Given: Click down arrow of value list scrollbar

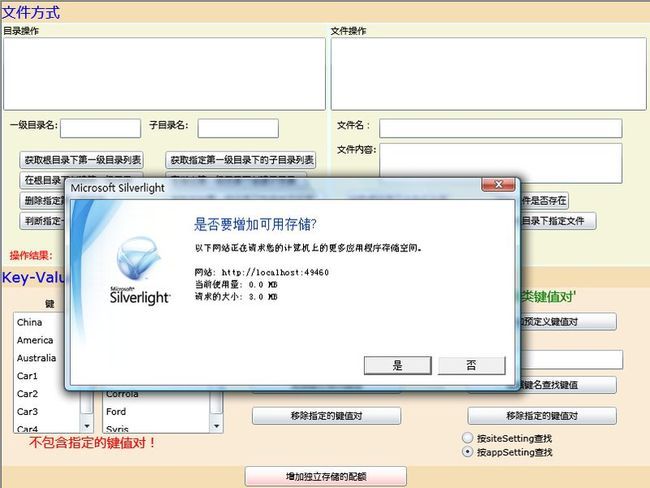Looking at the screenshot, I should coord(216,426).
